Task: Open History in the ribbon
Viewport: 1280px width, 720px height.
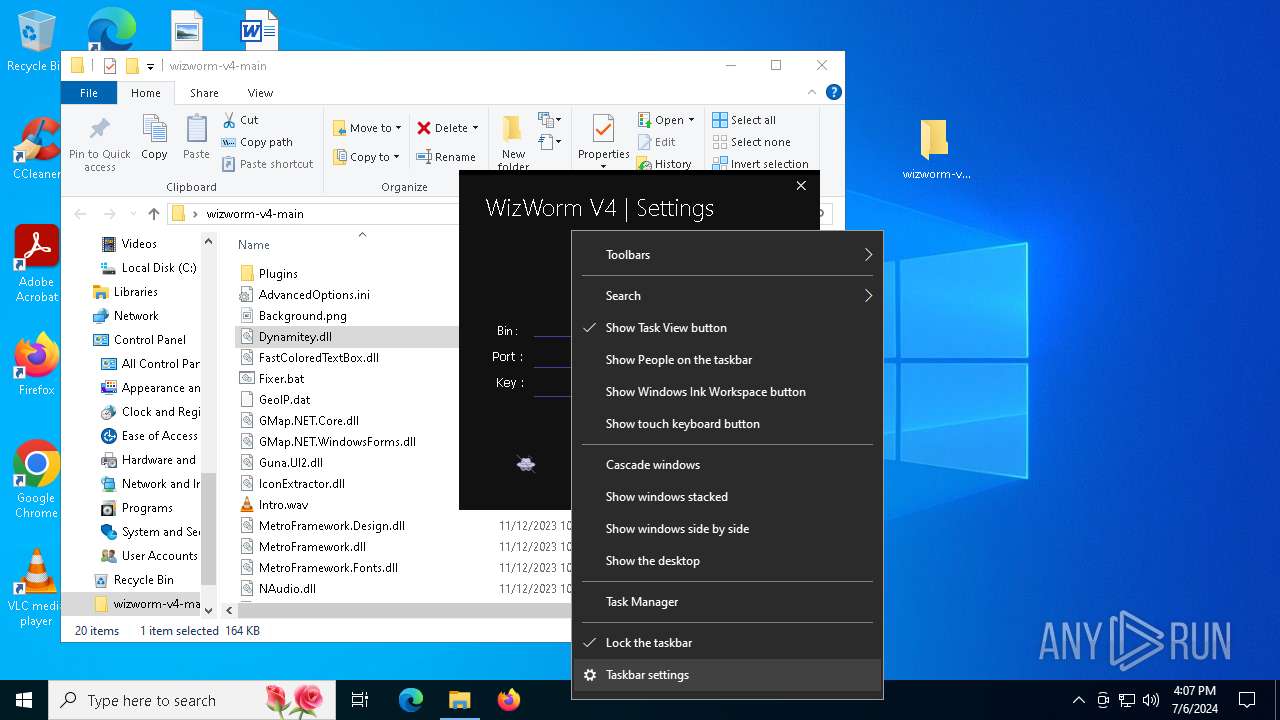Action: coord(665,164)
